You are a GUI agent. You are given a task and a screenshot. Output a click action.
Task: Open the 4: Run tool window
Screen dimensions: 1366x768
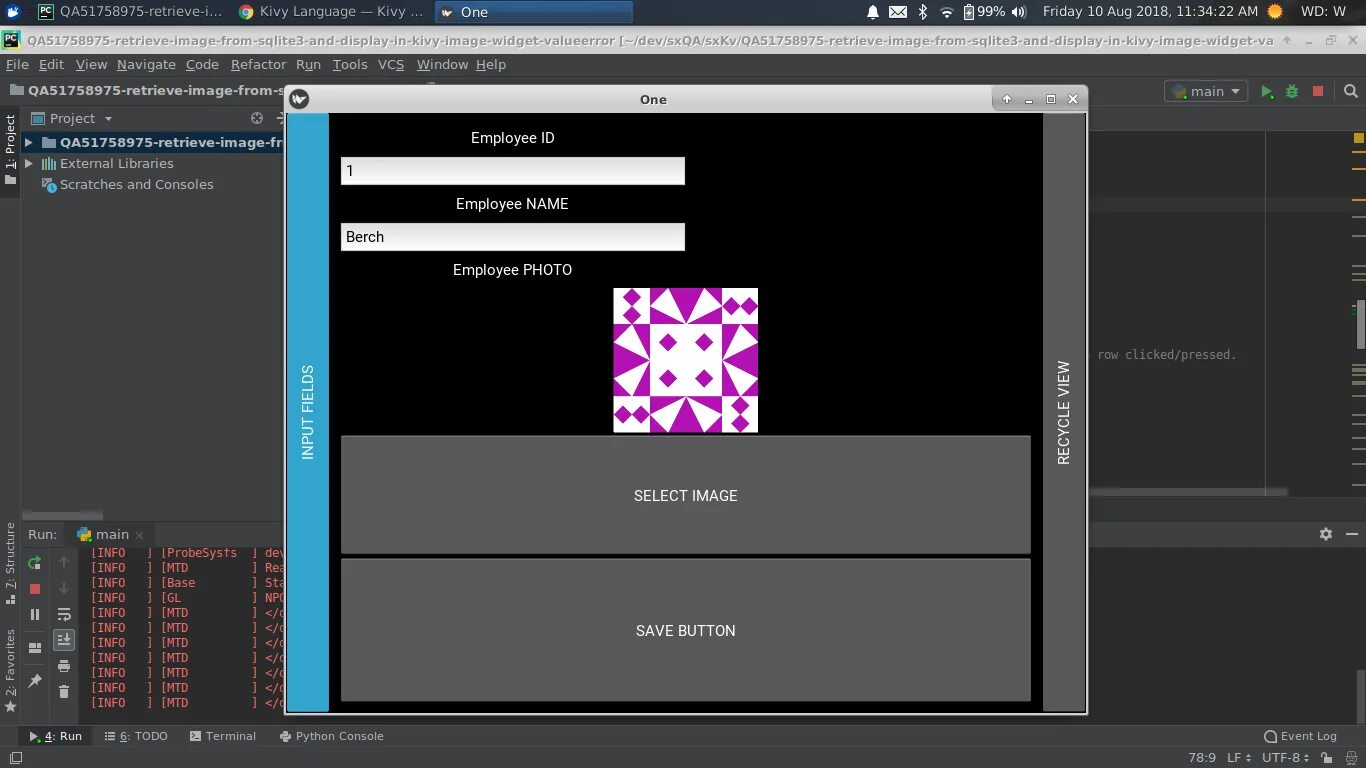pos(56,736)
